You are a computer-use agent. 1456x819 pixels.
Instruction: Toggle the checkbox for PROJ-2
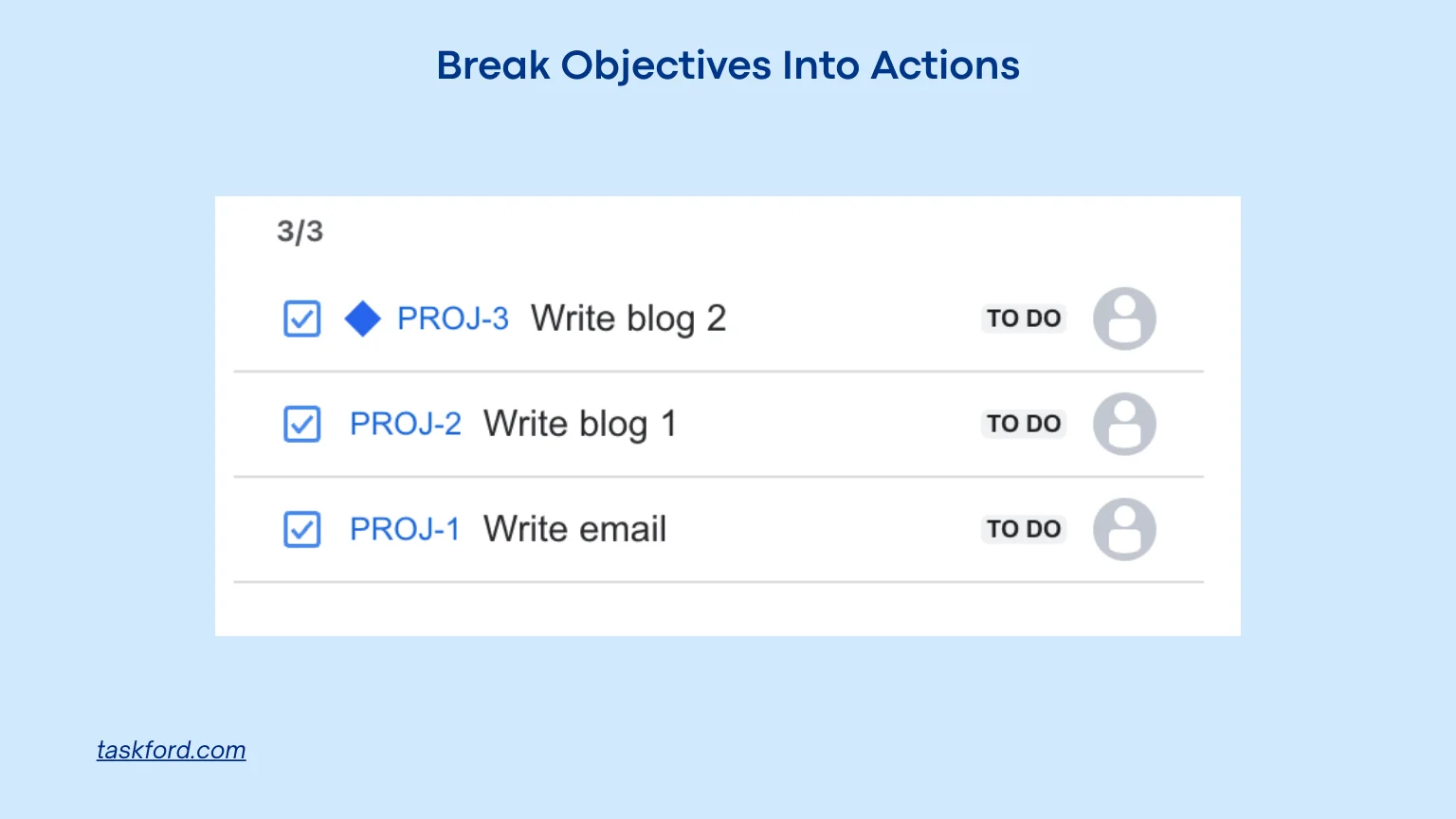(x=302, y=425)
